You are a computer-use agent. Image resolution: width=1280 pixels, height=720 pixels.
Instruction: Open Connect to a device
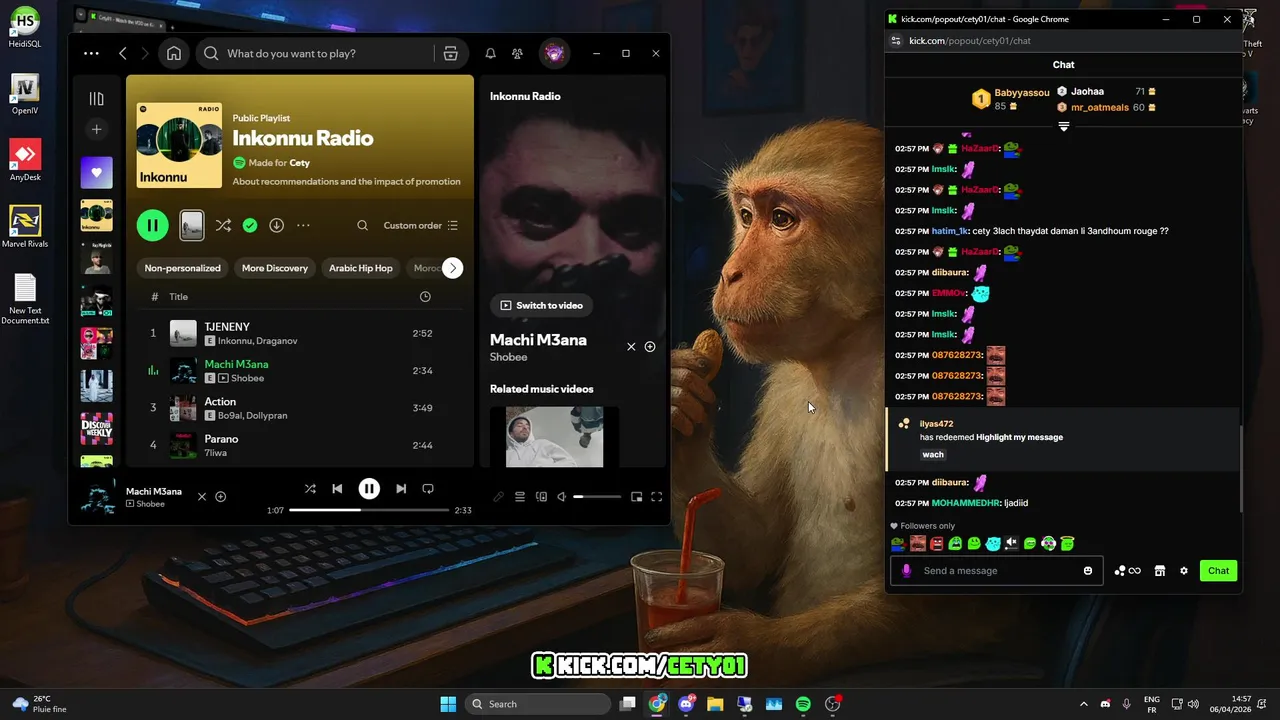pos(541,497)
